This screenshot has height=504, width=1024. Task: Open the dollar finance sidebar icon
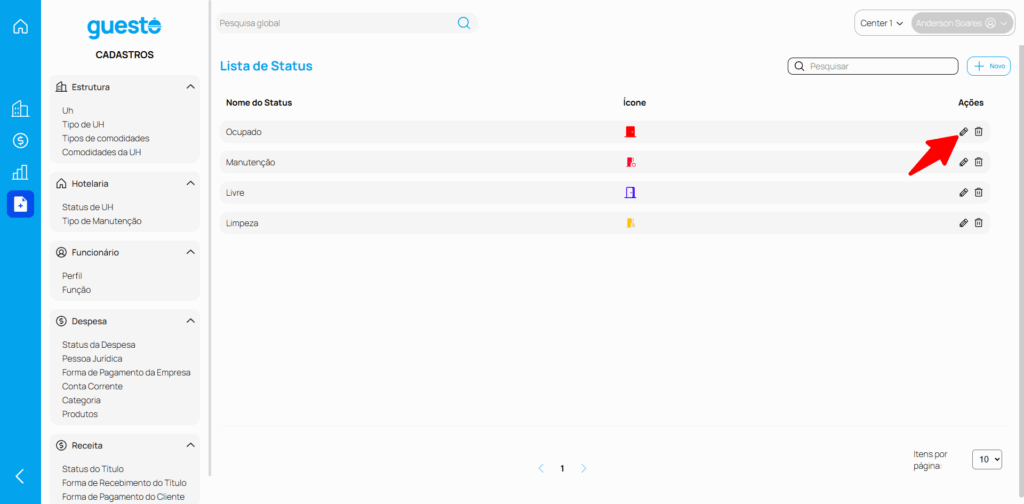tap(20, 141)
